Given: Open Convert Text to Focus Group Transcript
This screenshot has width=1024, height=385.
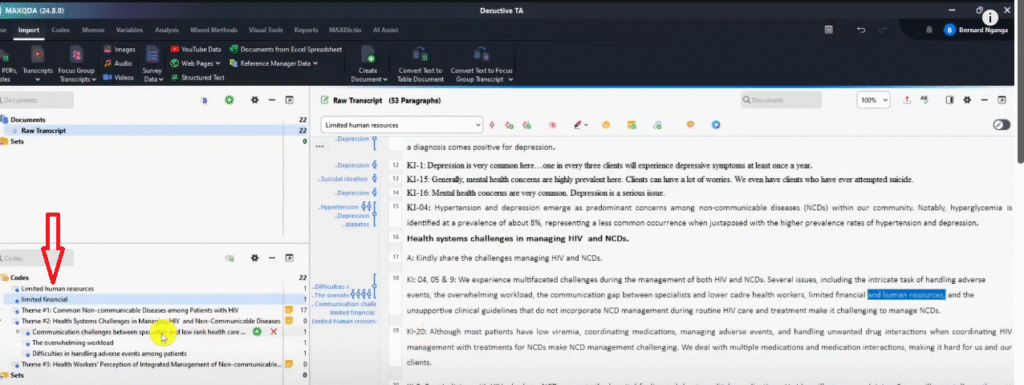Looking at the screenshot, I should (x=481, y=64).
